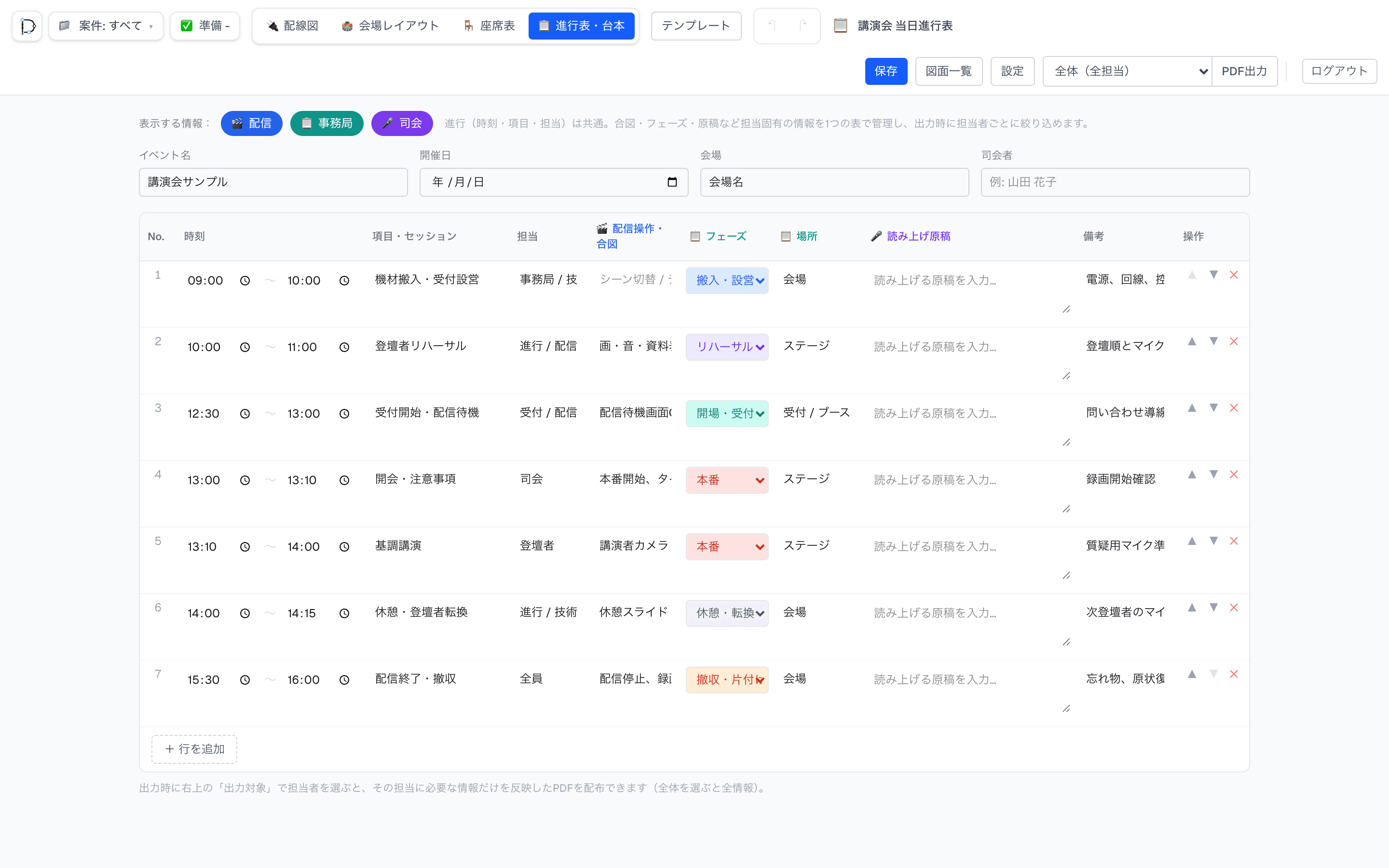Switch to the 会場レイアウト tab

pyautogui.click(x=390, y=26)
